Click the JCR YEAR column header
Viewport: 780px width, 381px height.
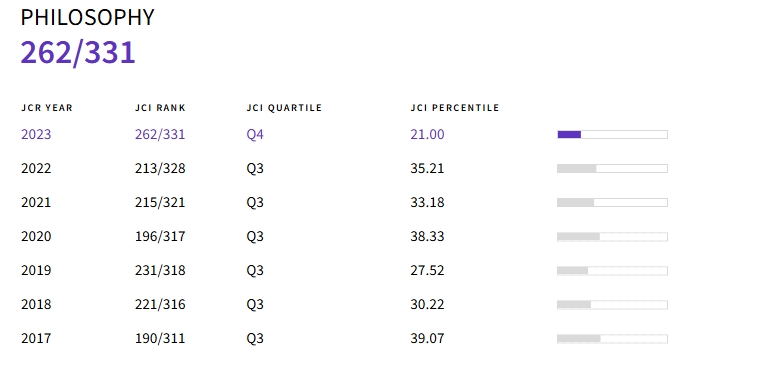click(47, 108)
